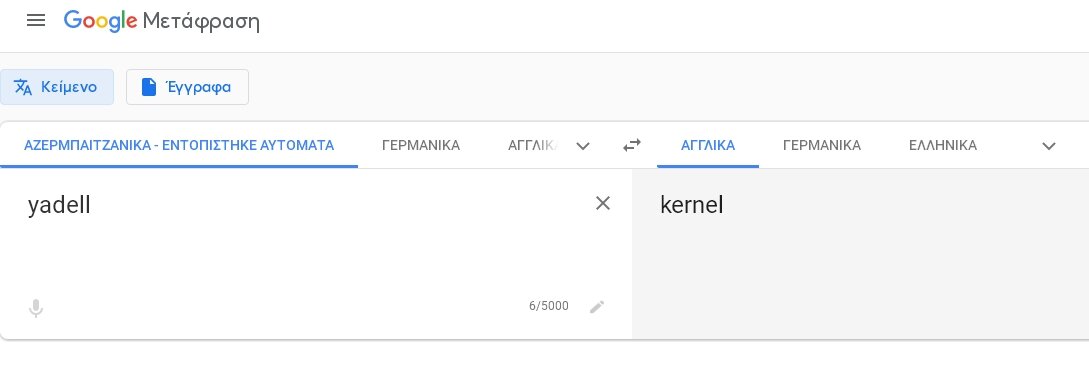The width and height of the screenshot is (1089, 392).
Task: Clear the source text with X
Action: tap(603, 203)
